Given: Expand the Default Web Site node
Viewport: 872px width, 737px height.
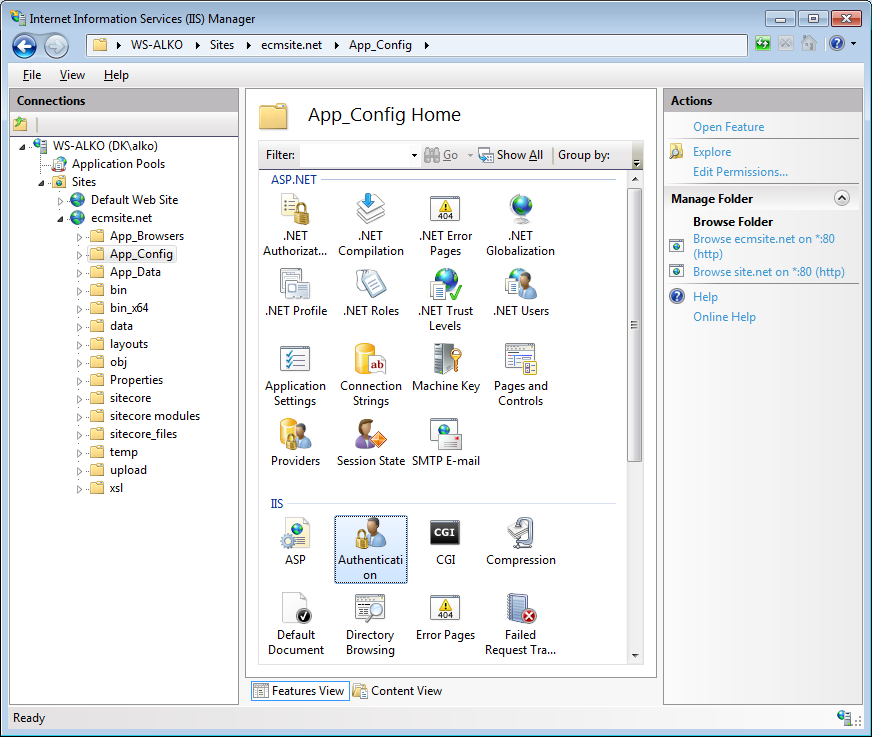Looking at the screenshot, I should click(60, 201).
